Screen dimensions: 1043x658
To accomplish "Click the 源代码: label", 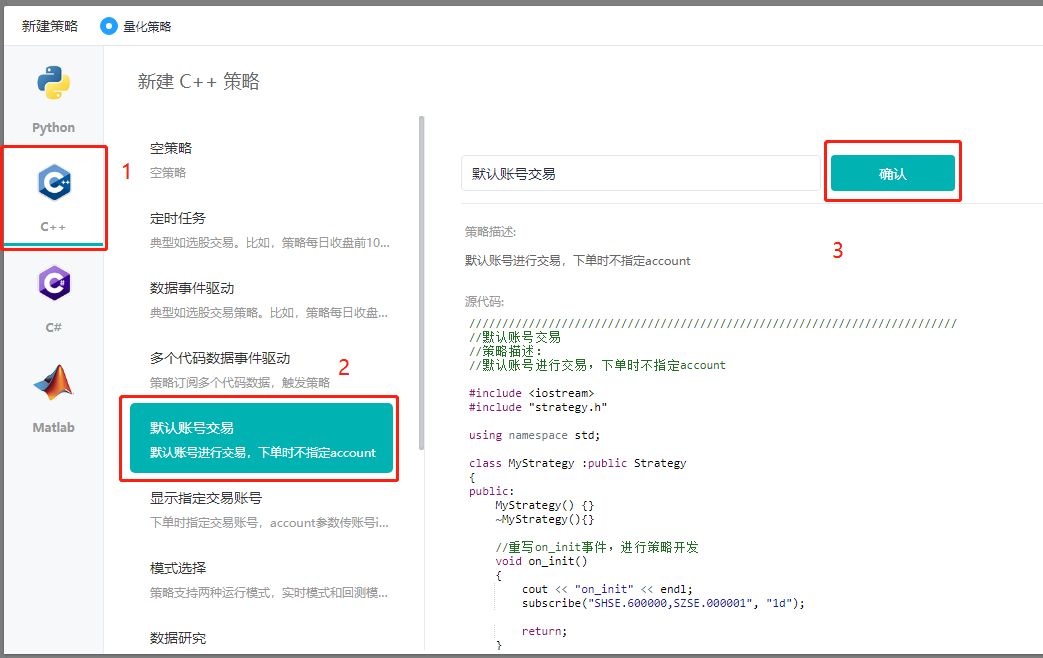I will 484,301.
